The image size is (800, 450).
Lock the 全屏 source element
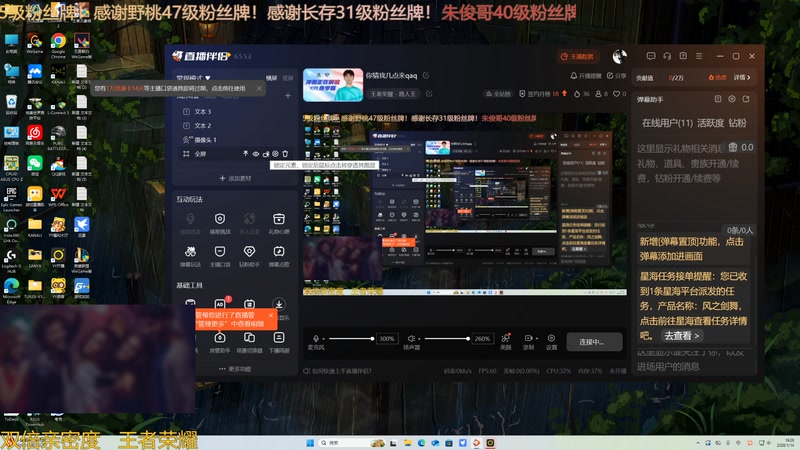point(265,154)
